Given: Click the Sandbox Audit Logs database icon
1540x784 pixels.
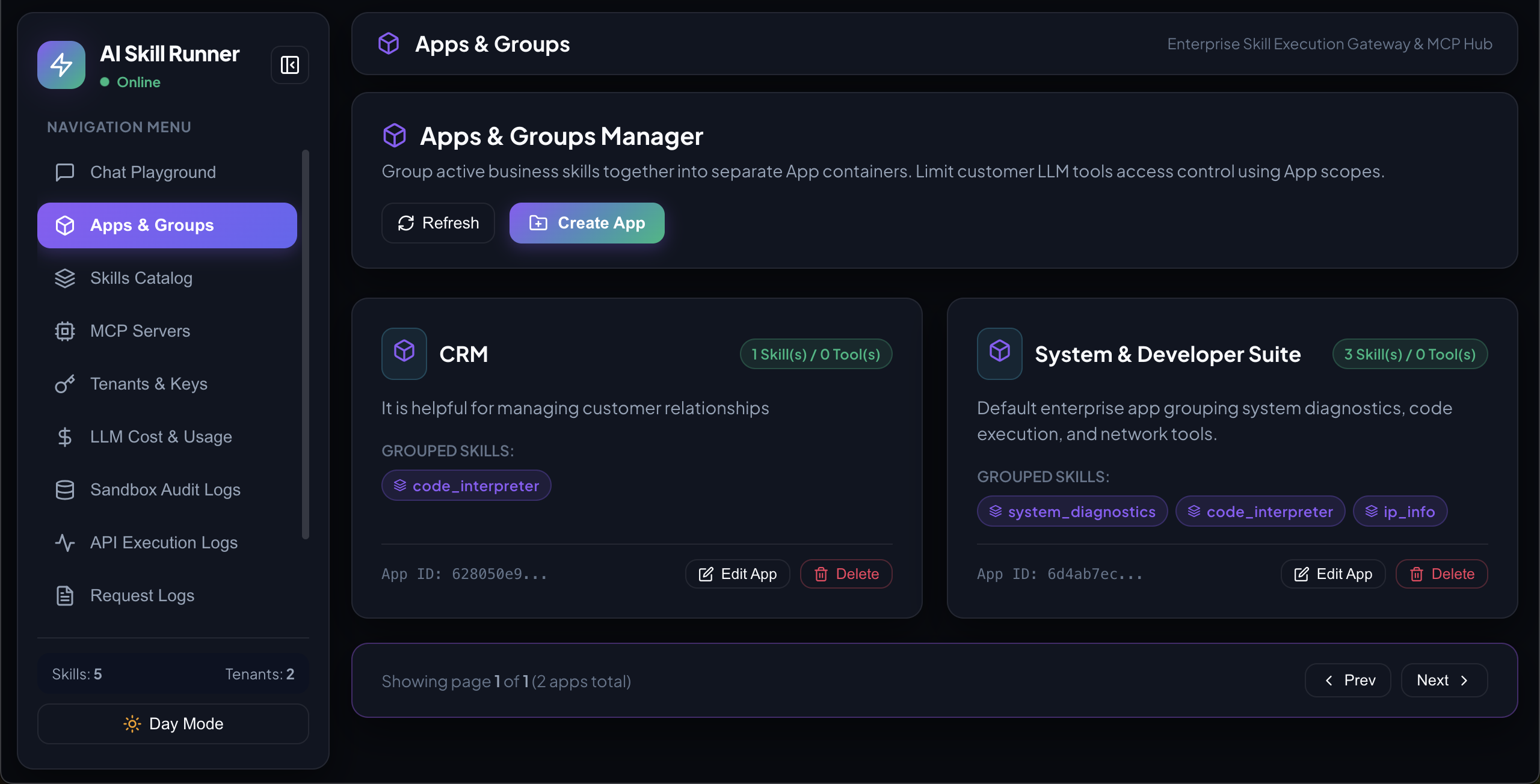Looking at the screenshot, I should [x=65, y=489].
